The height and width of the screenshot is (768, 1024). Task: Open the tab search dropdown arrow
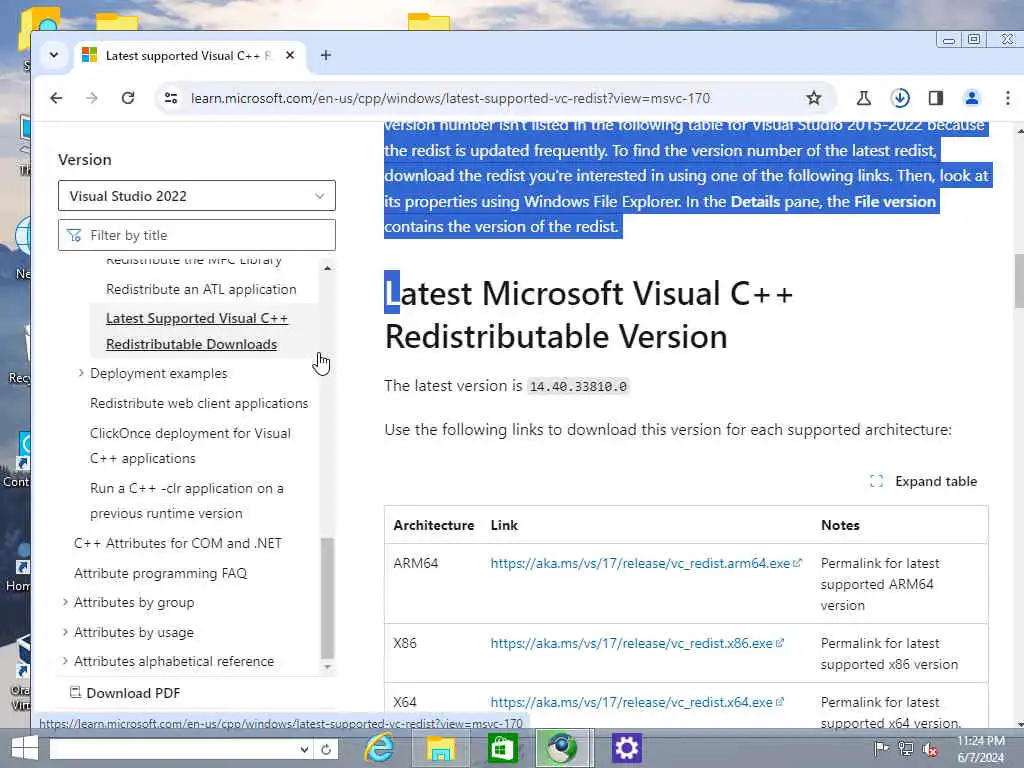point(54,56)
